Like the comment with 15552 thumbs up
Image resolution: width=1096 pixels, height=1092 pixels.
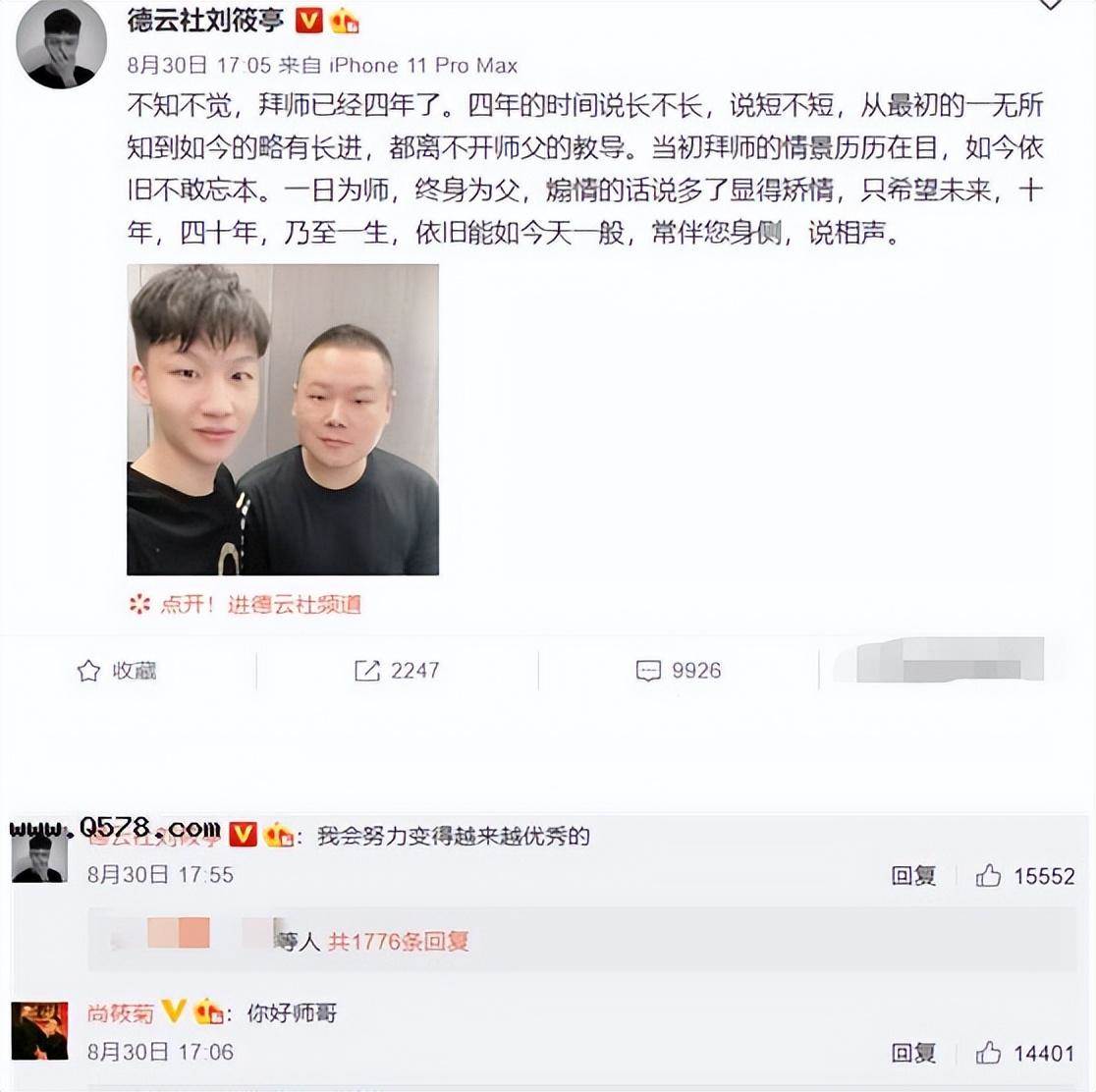tap(988, 875)
